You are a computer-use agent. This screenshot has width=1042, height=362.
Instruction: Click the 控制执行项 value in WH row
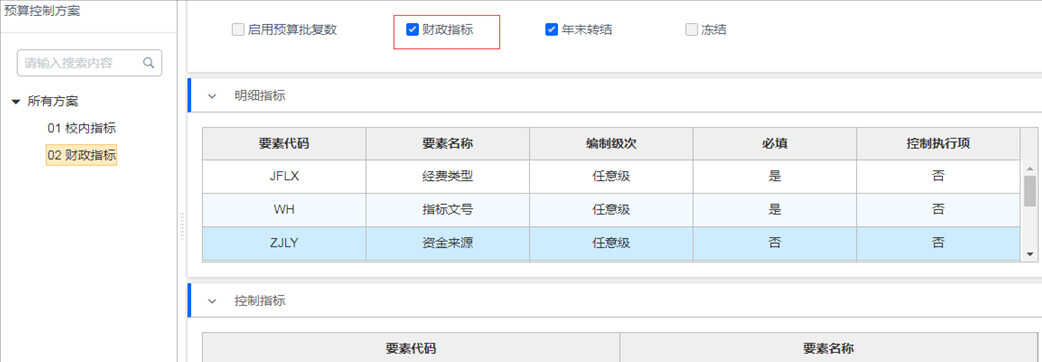tap(938, 210)
